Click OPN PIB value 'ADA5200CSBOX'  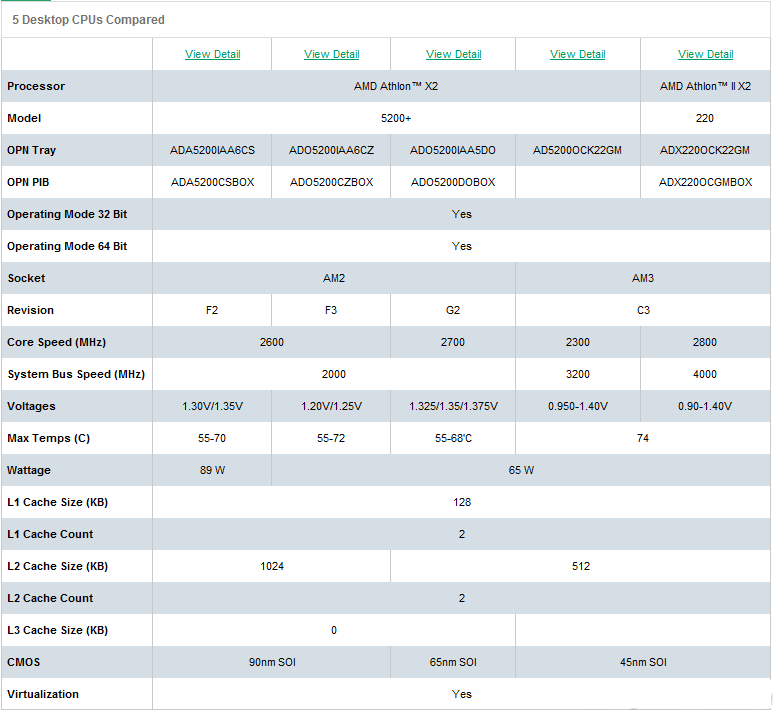click(x=212, y=182)
